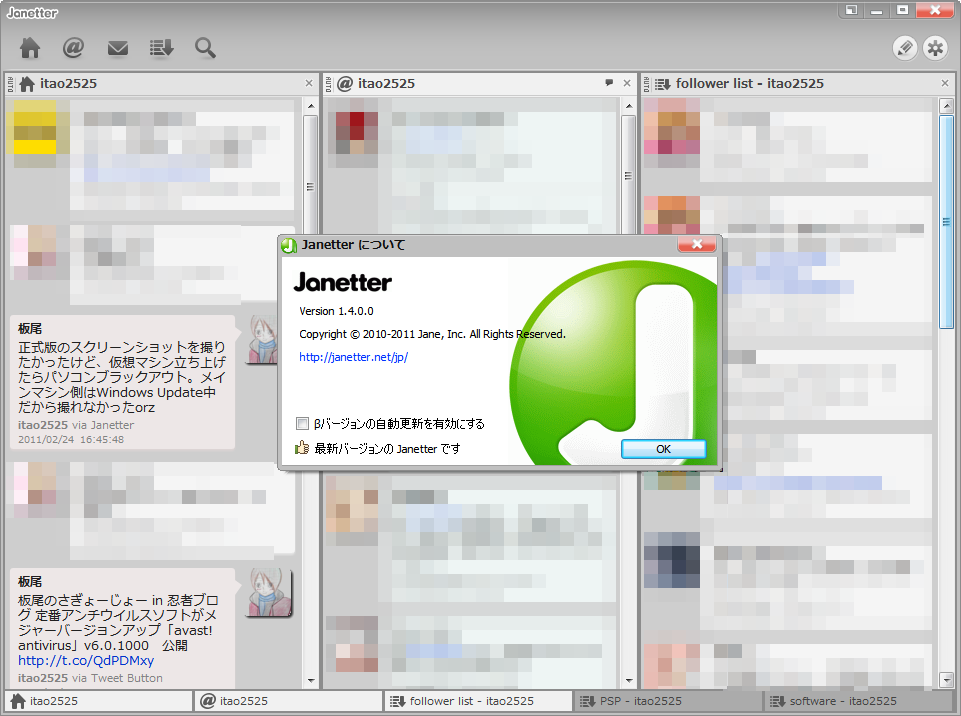This screenshot has height=716, width=961.
Task: Click the compact mode window button in title bar
Action: (x=851, y=10)
